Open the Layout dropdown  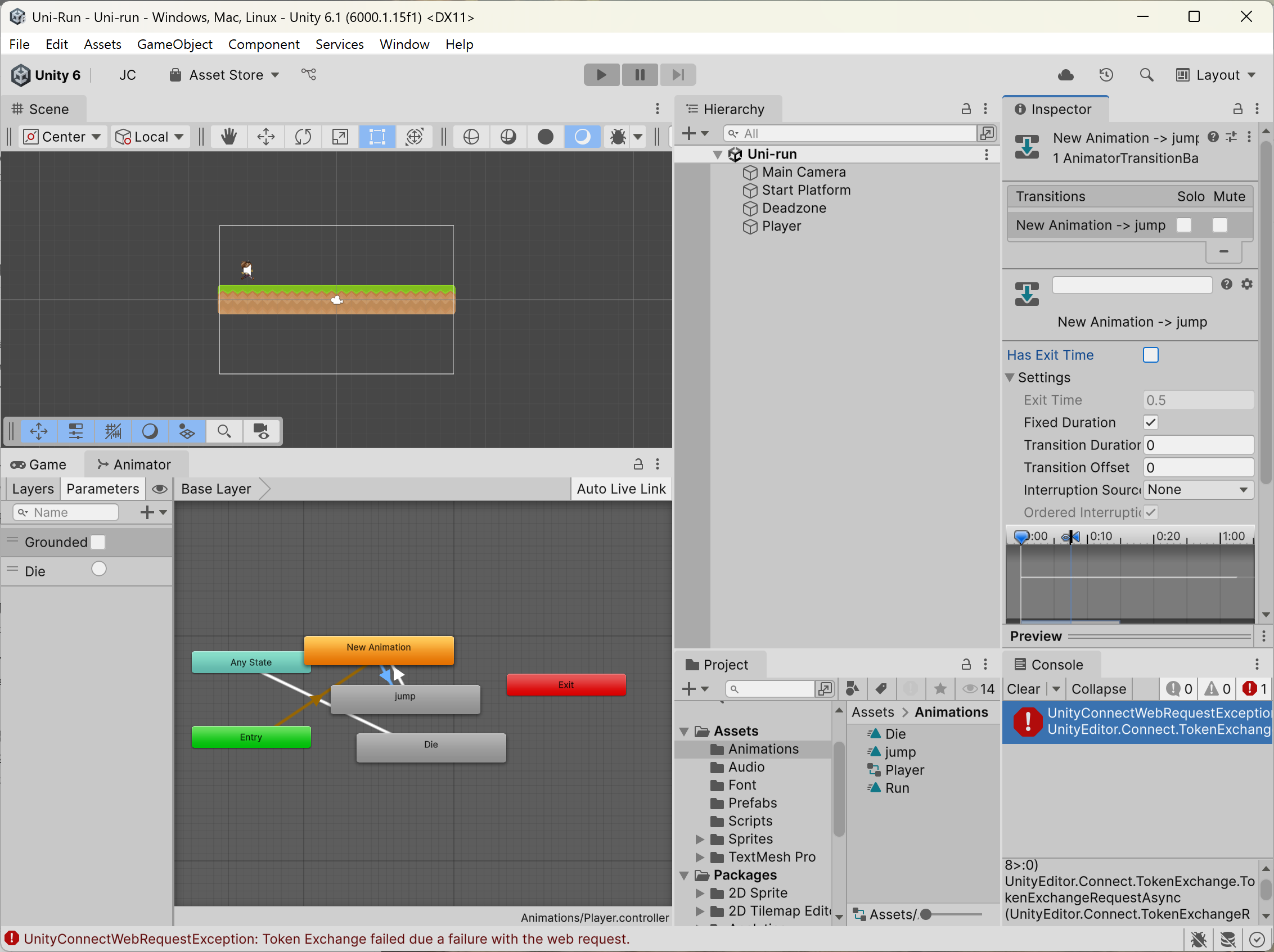[x=1216, y=75]
